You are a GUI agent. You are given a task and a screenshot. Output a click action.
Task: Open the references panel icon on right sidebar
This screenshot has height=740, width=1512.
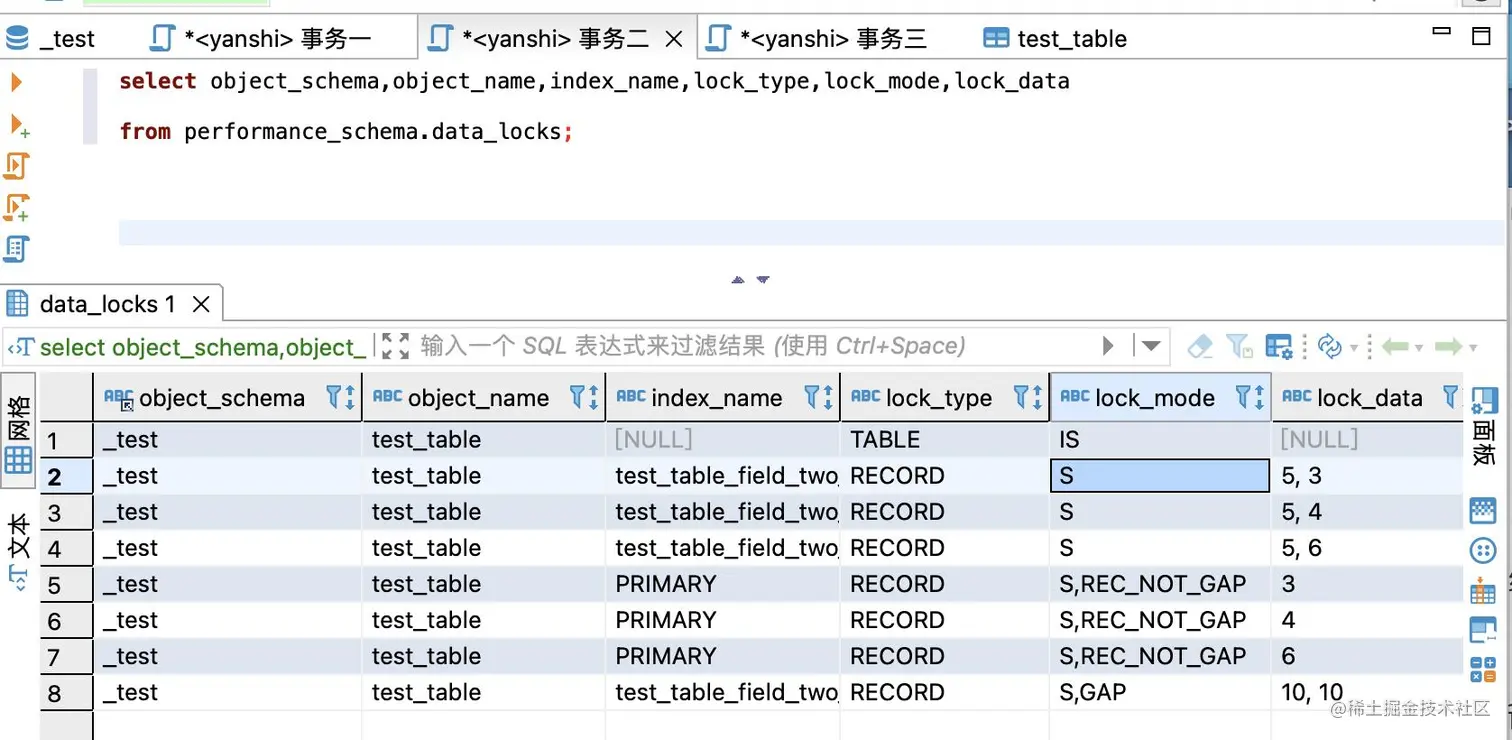(1483, 629)
